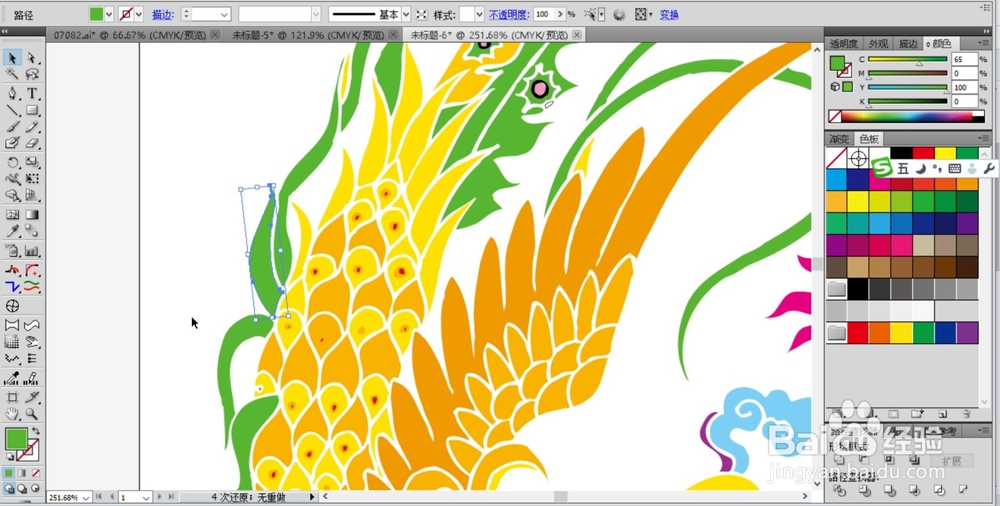This screenshot has width=1000, height=506.
Task: Select the Direct Selection tool
Action: 33,58
